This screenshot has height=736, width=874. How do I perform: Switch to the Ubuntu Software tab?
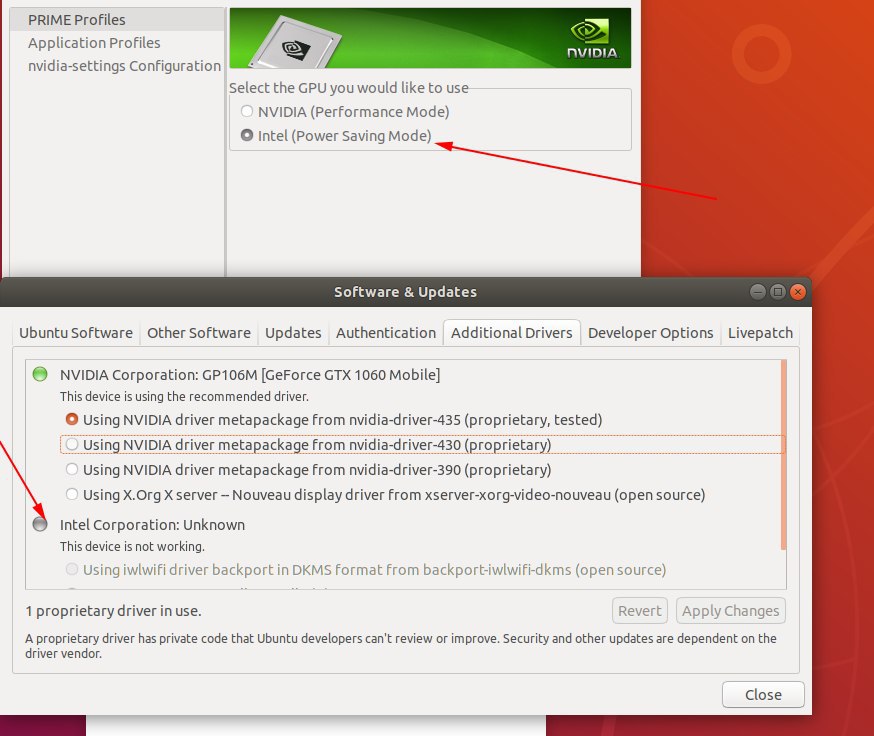click(x=76, y=333)
